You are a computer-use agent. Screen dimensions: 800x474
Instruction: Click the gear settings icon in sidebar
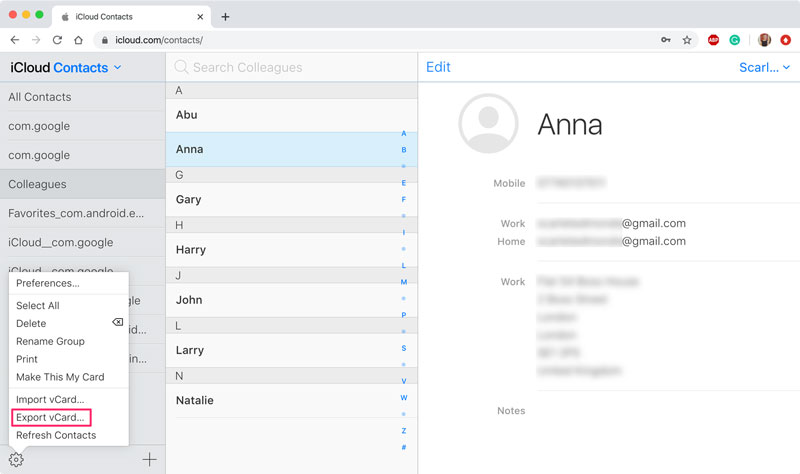16,460
